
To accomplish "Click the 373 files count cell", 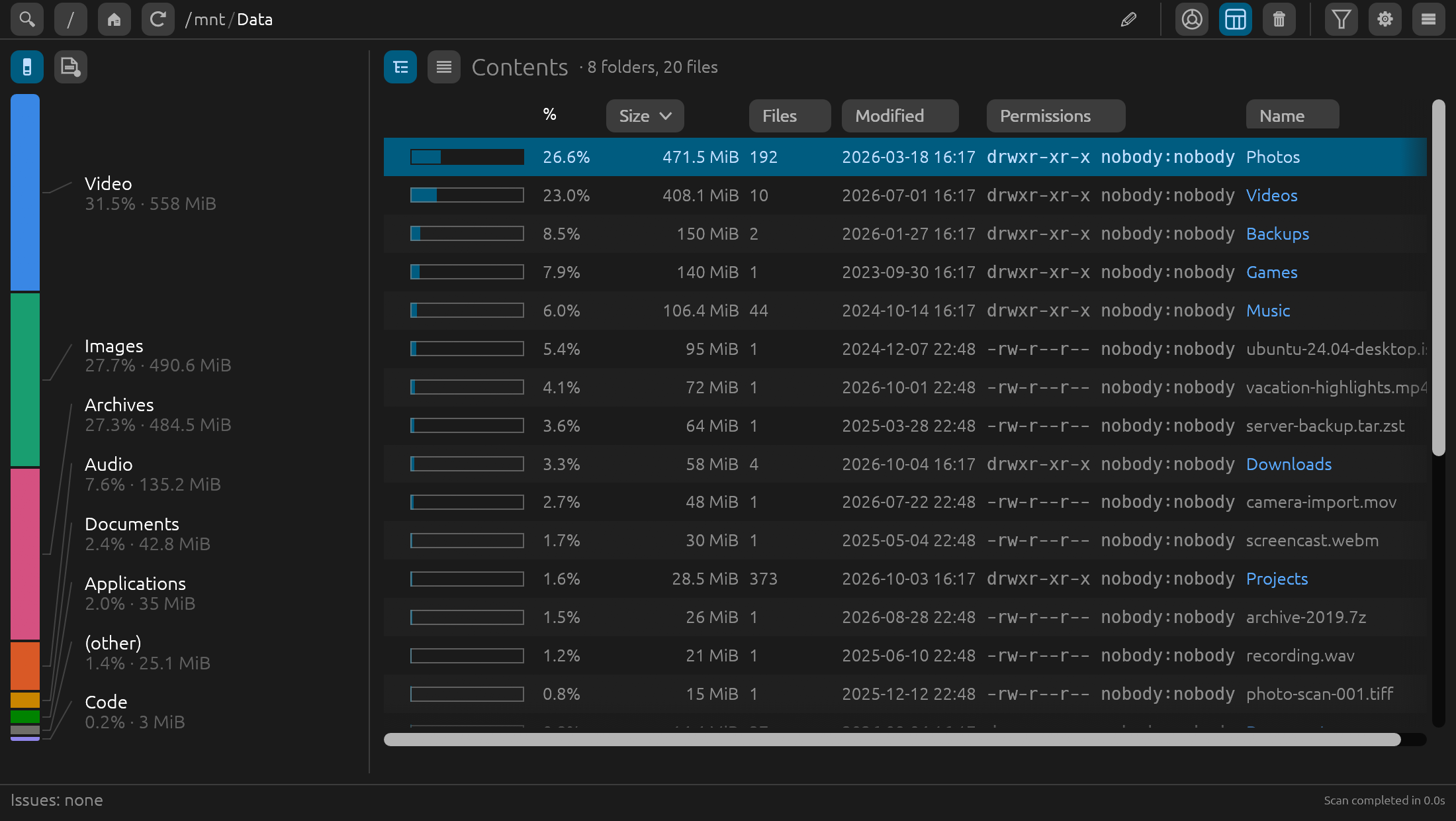I will [763, 579].
